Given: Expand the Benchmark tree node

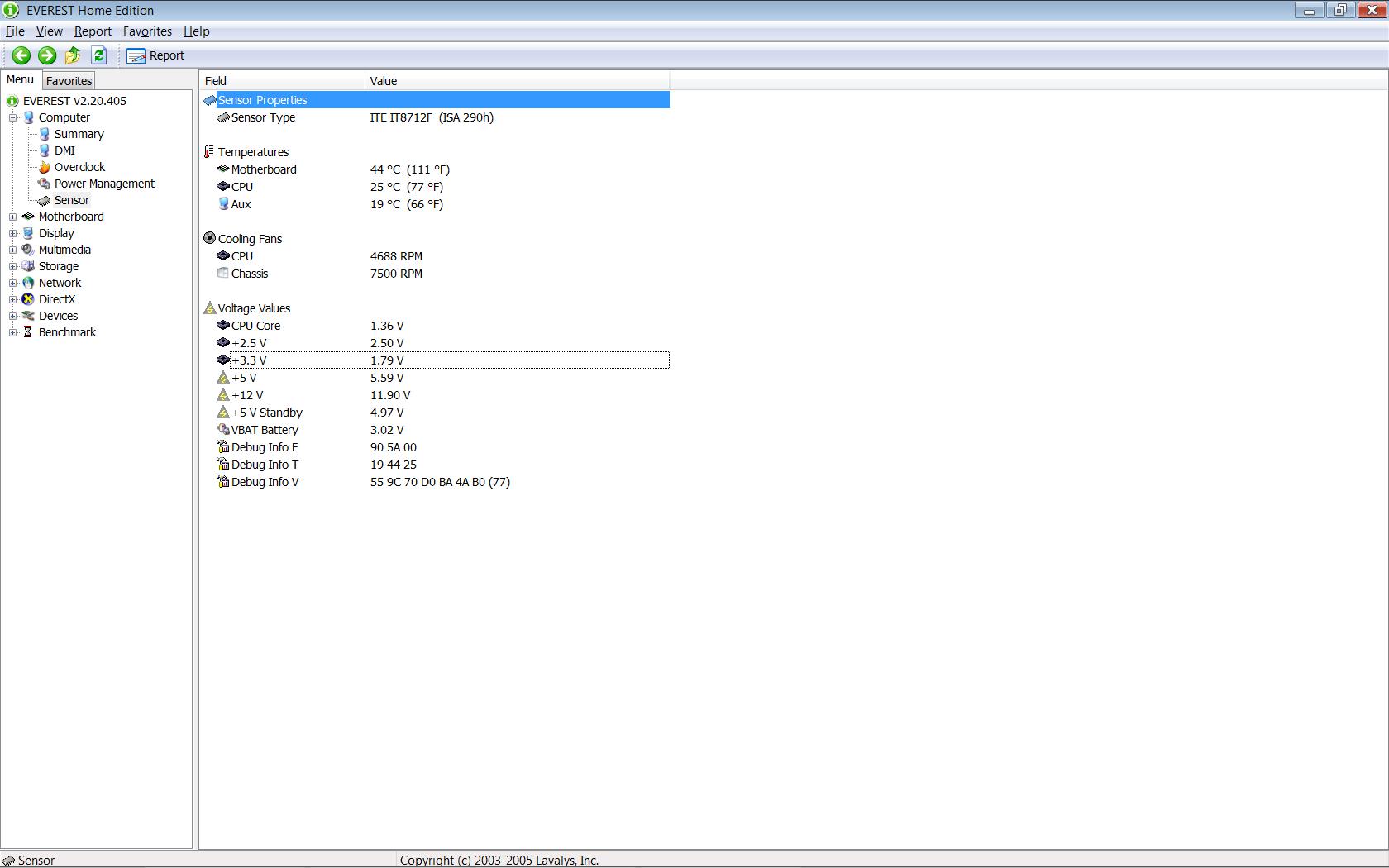Looking at the screenshot, I should [x=13, y=332].
